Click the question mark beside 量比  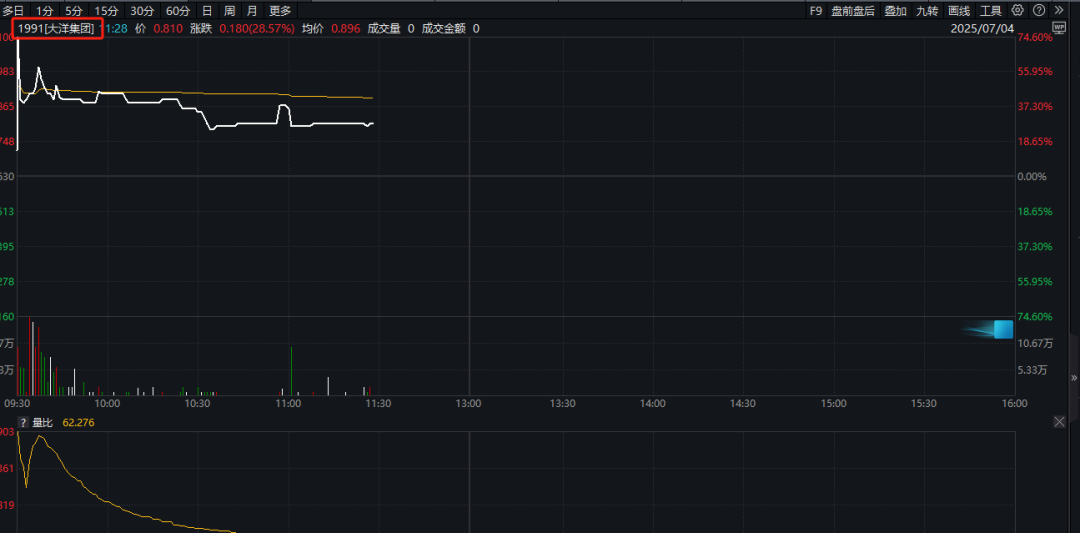click(23, 423)
